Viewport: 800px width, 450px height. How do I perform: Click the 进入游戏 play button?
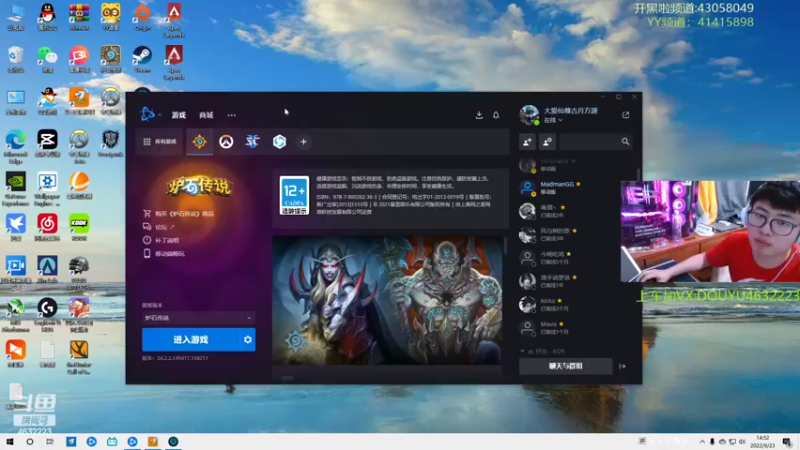(x=190, y=340)
